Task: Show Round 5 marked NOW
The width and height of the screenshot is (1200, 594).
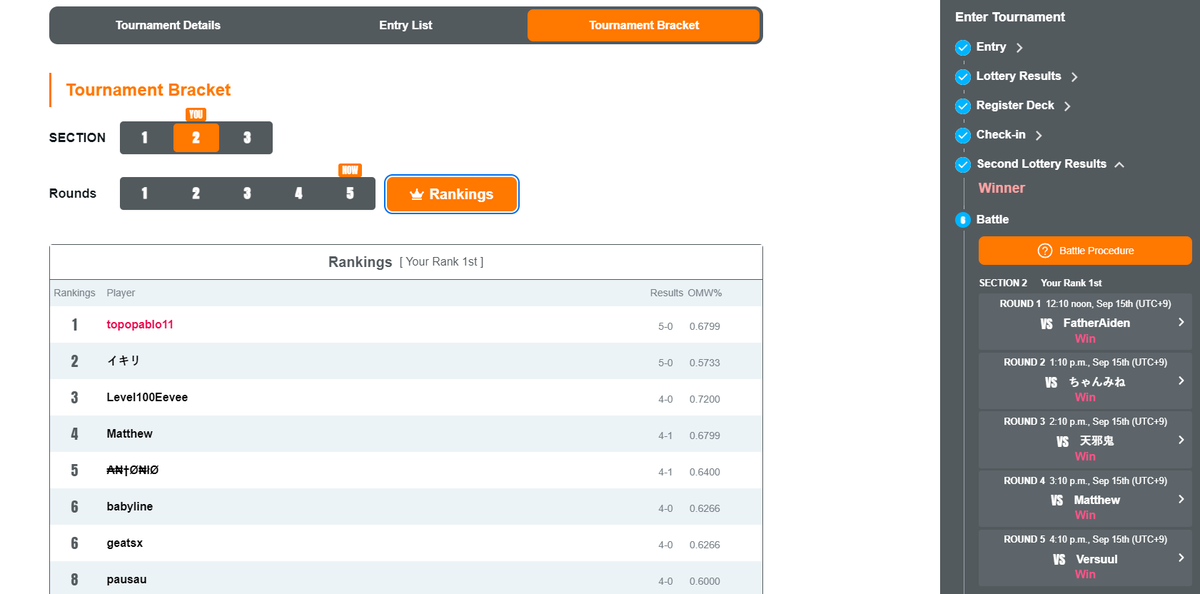Action: (350, 194)
